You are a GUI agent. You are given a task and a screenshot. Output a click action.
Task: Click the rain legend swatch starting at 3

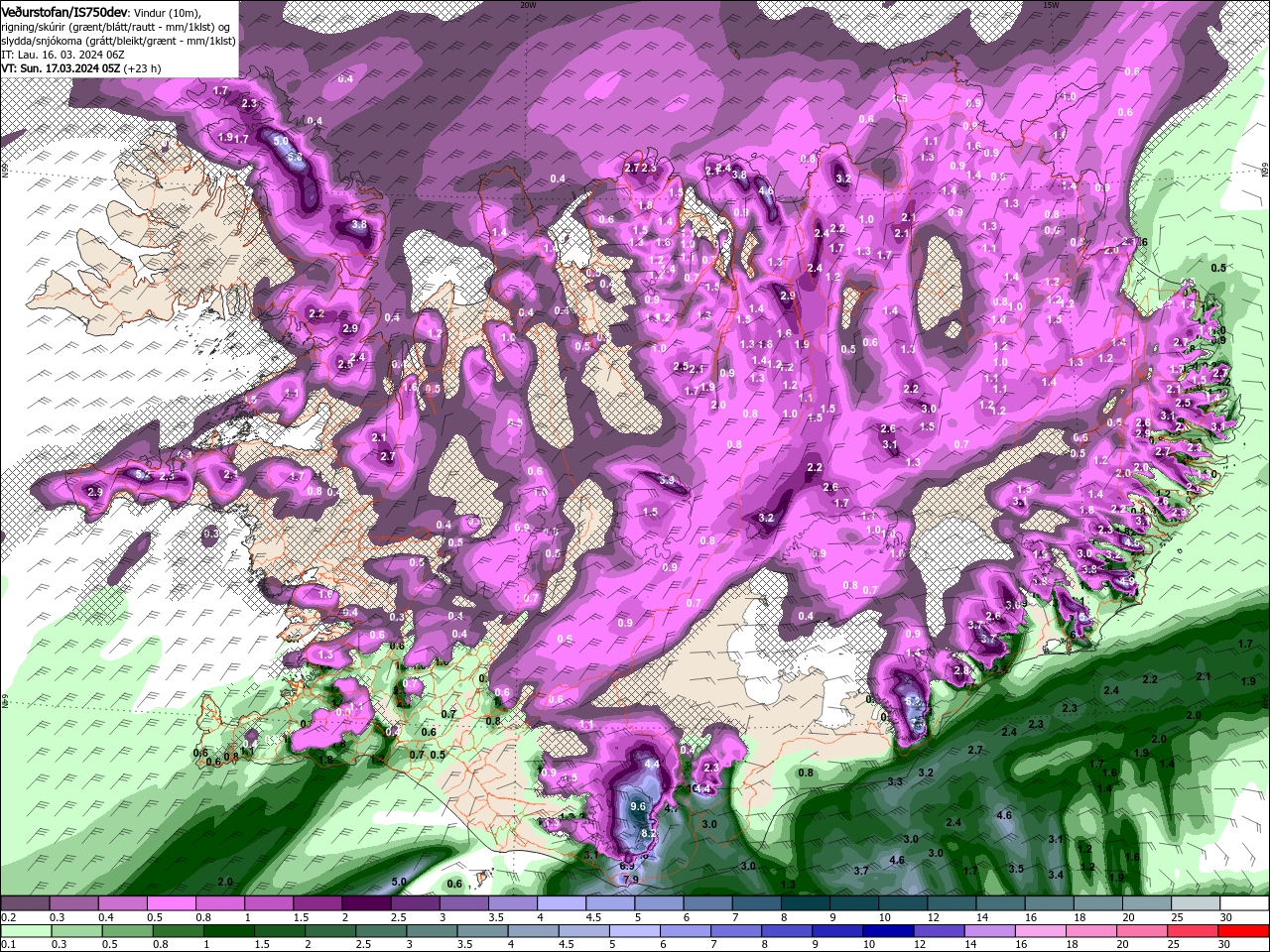(432, 930)
